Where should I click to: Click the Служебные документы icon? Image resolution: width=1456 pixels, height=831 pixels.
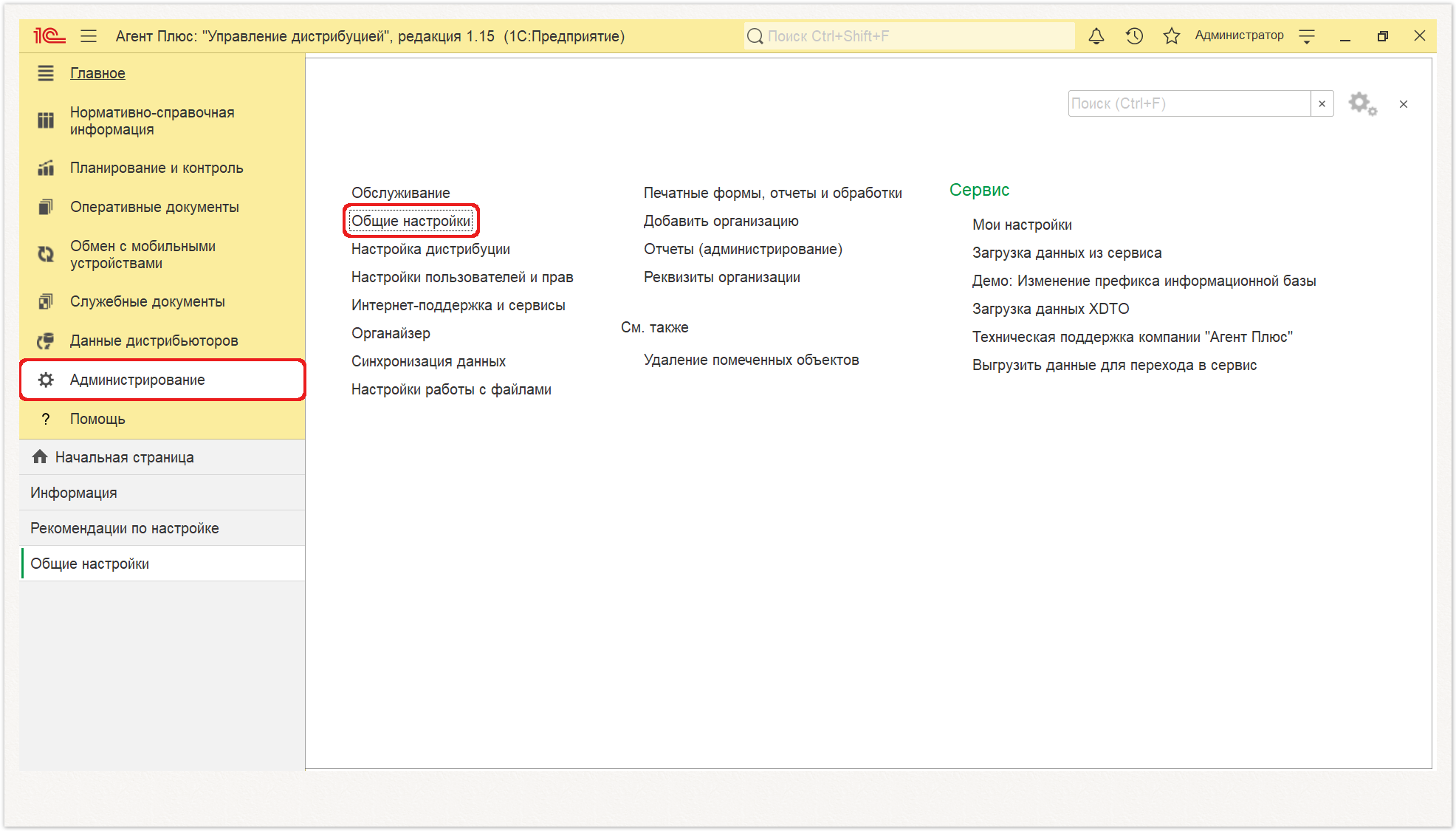click(x=46, y=301)
